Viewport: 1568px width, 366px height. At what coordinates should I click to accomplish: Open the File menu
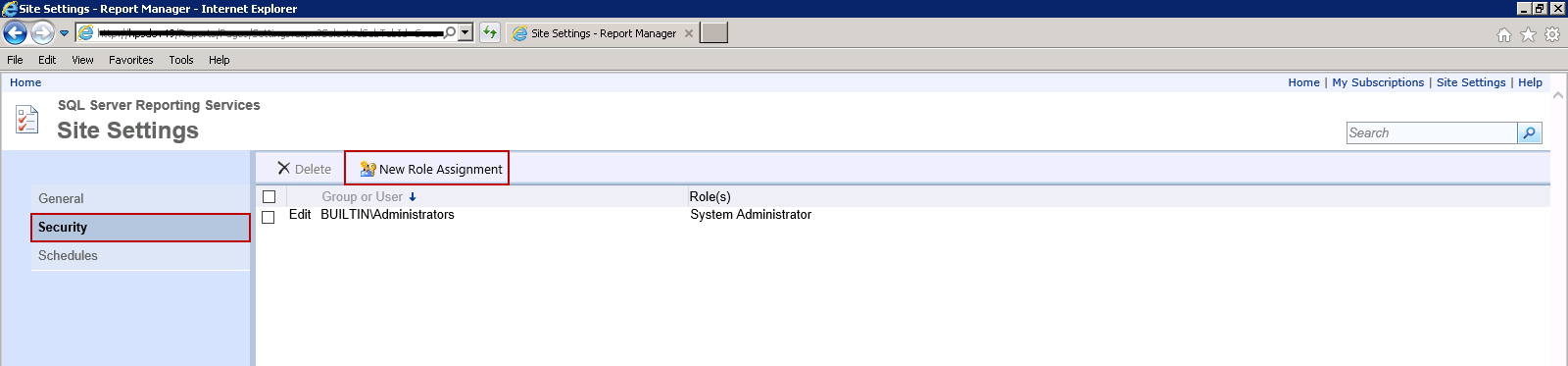click(x=15, y=60)
